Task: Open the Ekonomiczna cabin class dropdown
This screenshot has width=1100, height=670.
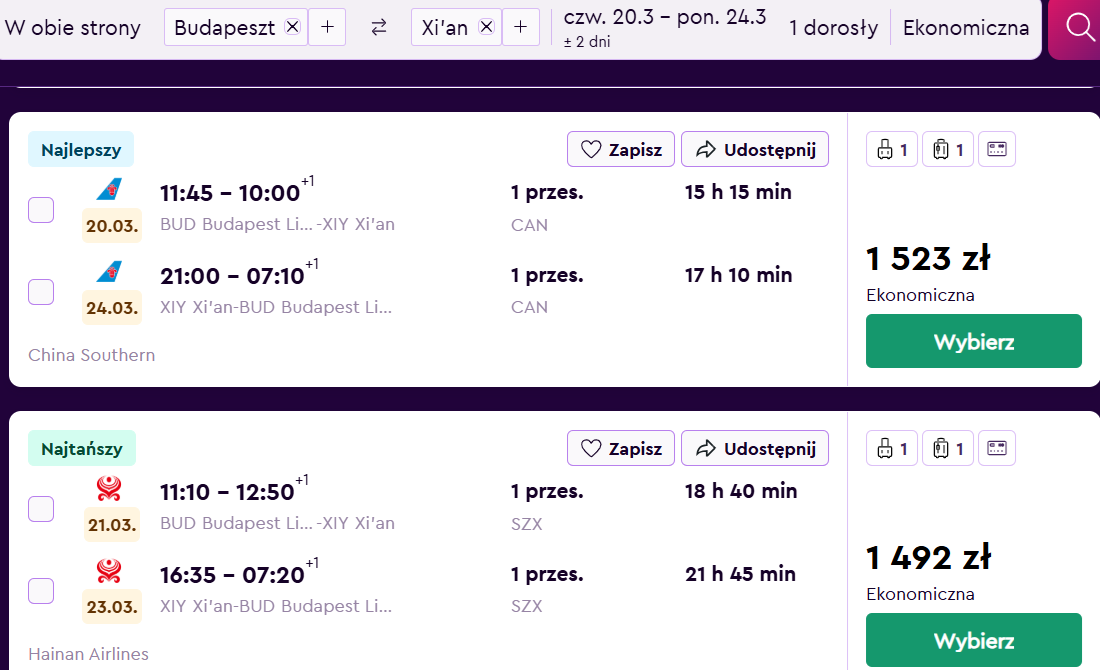Action: pyautogui.click(x=966, y=27)
